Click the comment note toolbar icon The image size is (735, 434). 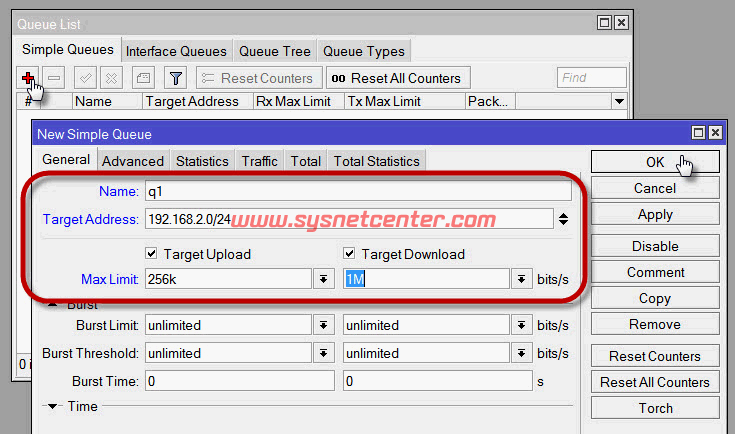click(143, 78)
